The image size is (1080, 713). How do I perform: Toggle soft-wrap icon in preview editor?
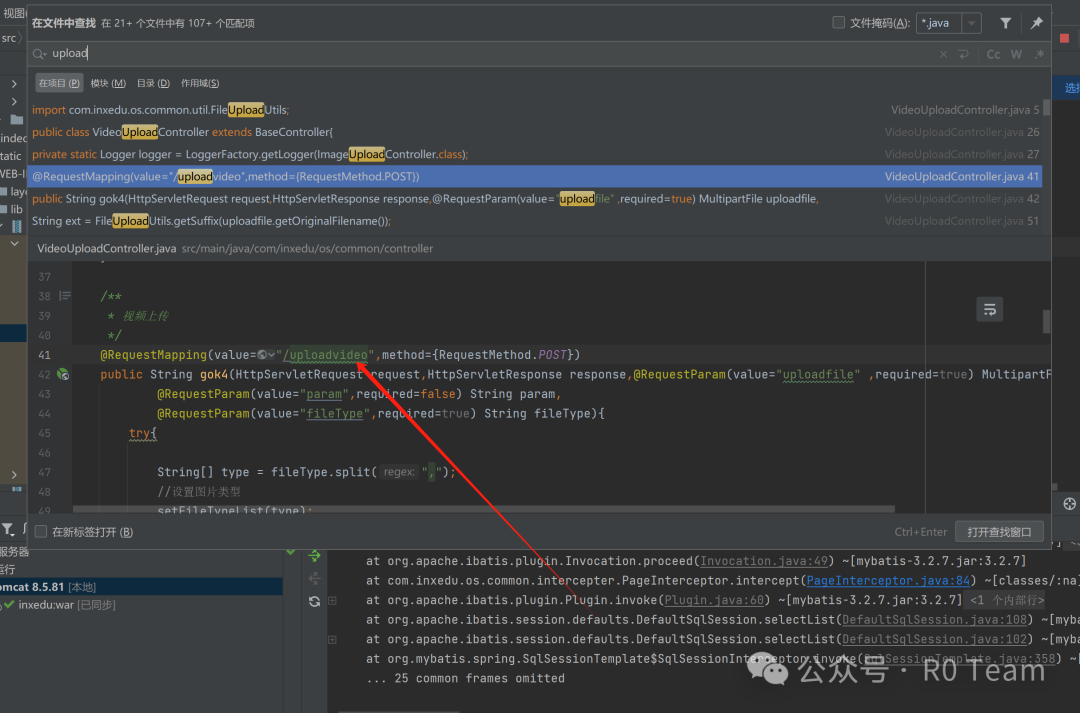point(990,310)
